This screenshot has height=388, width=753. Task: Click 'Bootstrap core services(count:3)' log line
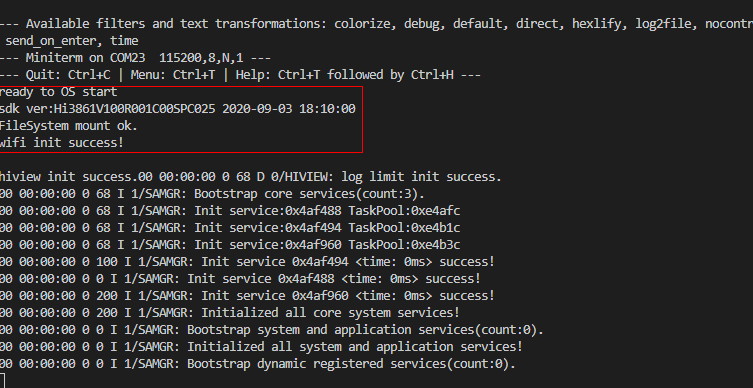(212, 194)
